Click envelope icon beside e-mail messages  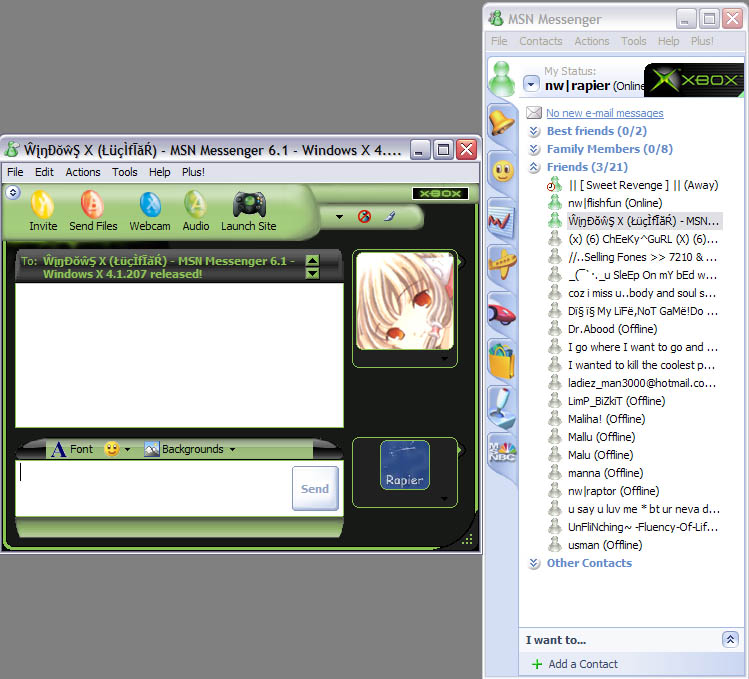click(x=534, y=113)
